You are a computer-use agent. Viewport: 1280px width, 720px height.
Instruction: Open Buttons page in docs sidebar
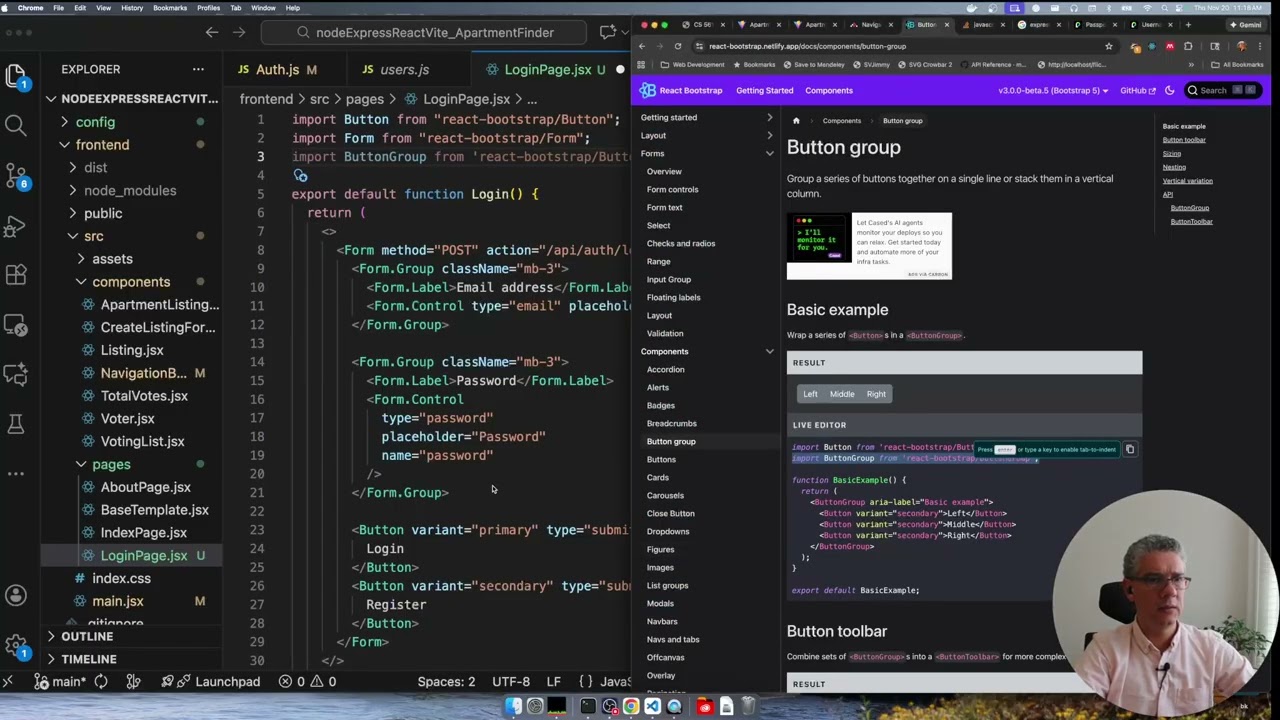pyautogui.click(x=661, y=460)
